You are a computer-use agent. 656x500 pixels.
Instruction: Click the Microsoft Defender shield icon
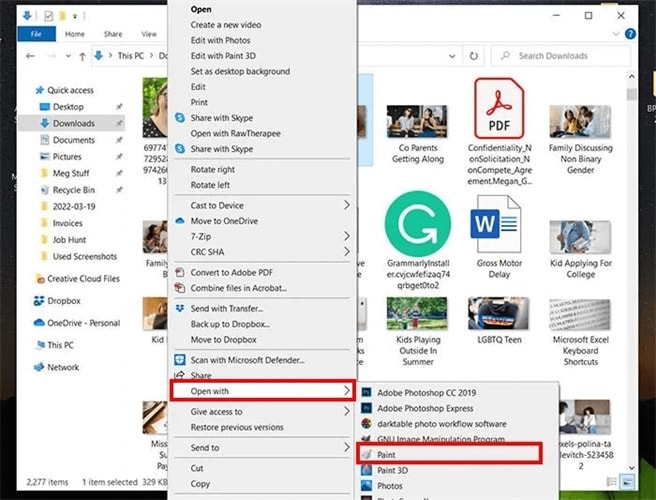pyautogui.click(x=180, y=360)
